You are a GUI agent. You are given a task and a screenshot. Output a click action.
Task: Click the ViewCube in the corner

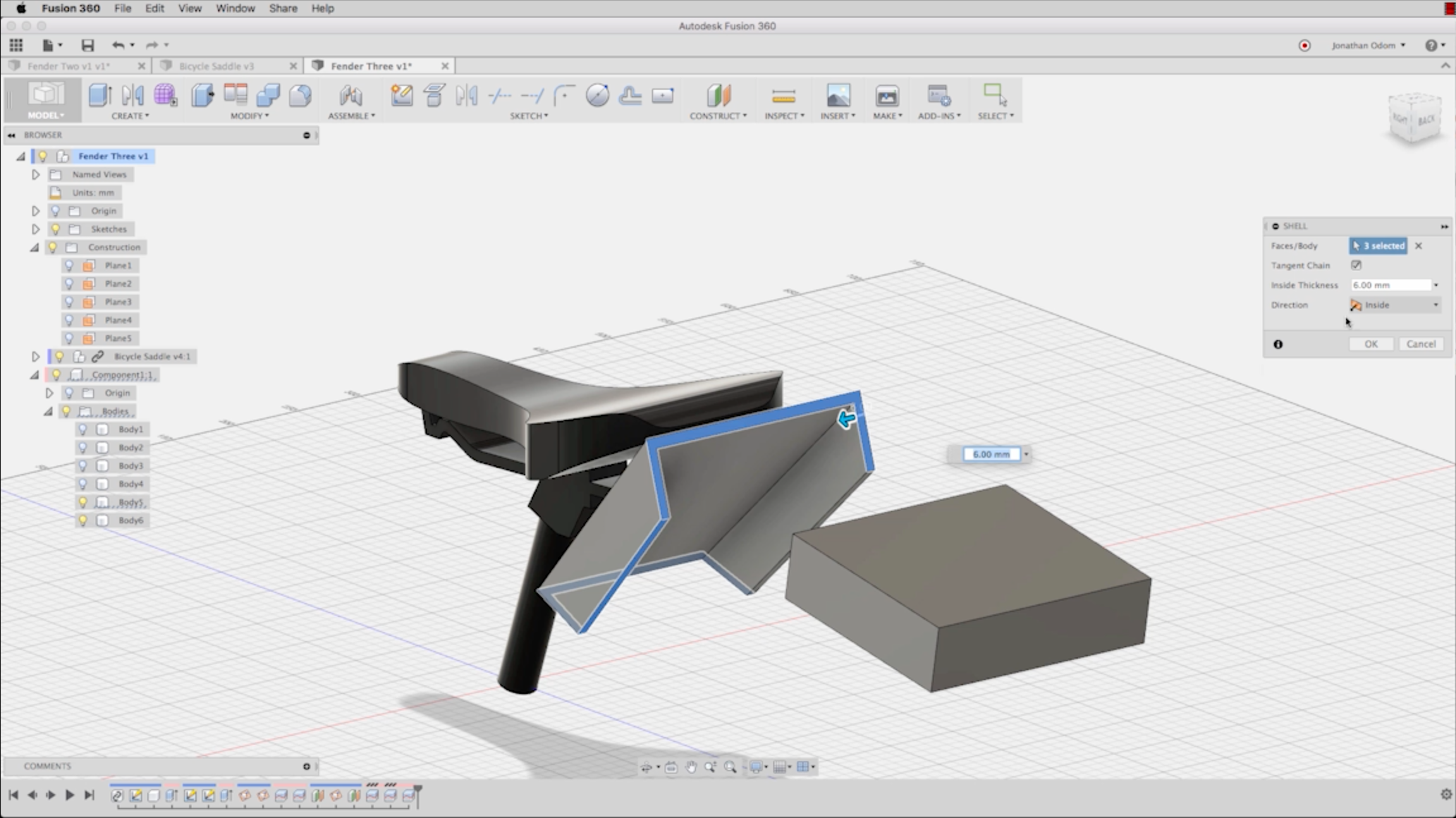(x=1414, y=118)
